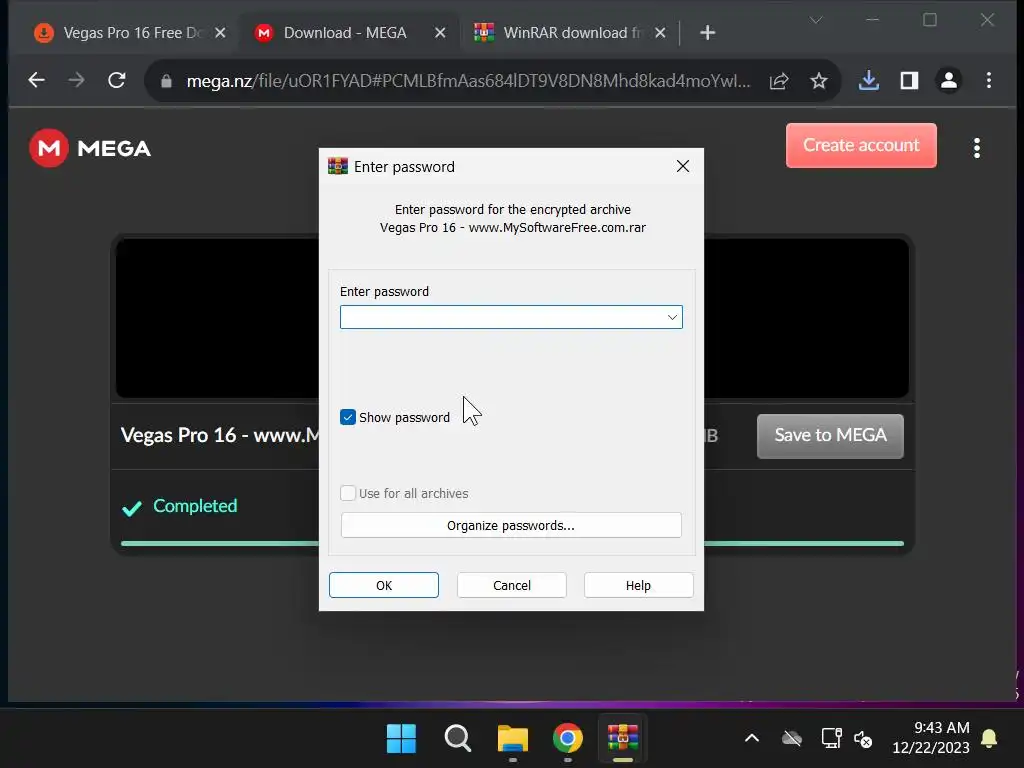This screenshot has height=768, width=1024.
Task: Go back in browser history
Action: (x=37, y=80)
